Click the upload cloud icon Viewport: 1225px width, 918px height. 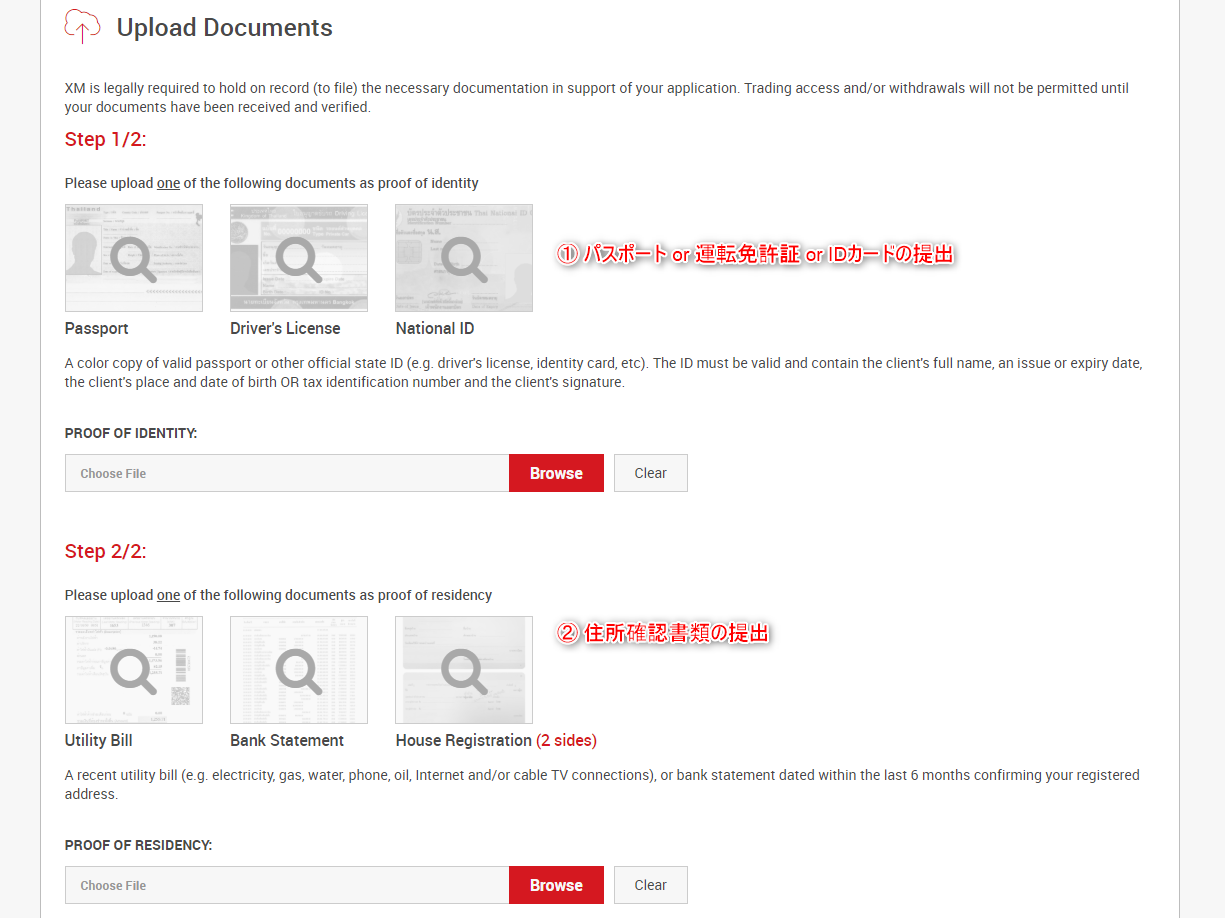(82, 27)
